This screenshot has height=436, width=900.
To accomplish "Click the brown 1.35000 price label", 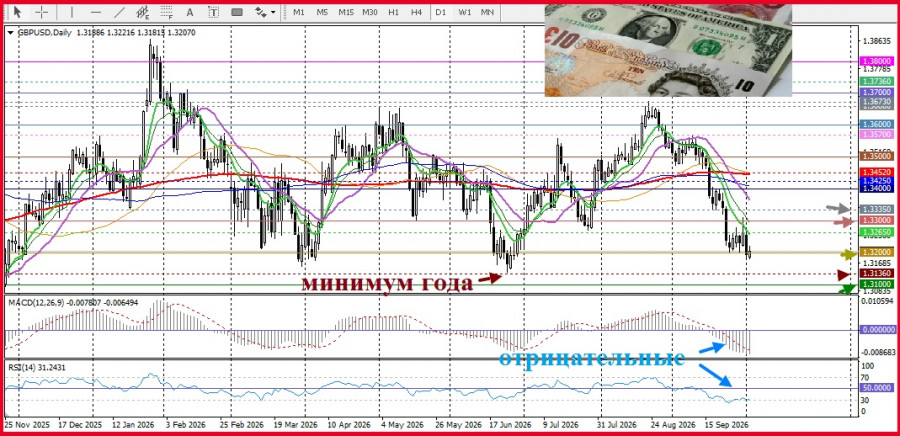I will point(877,155).
